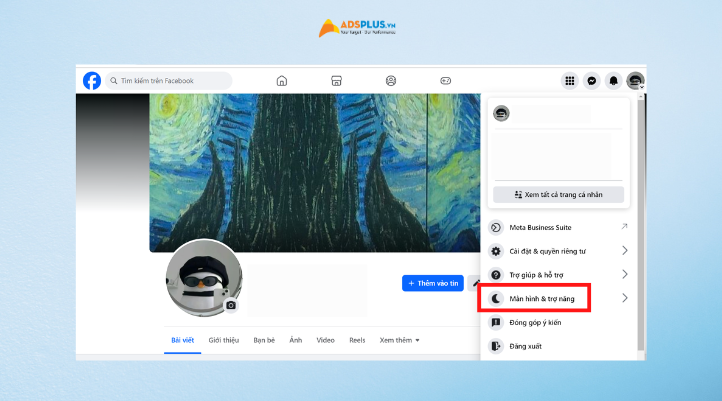
Task: Click the profile avatar in account menu
Action: point(501,113)
